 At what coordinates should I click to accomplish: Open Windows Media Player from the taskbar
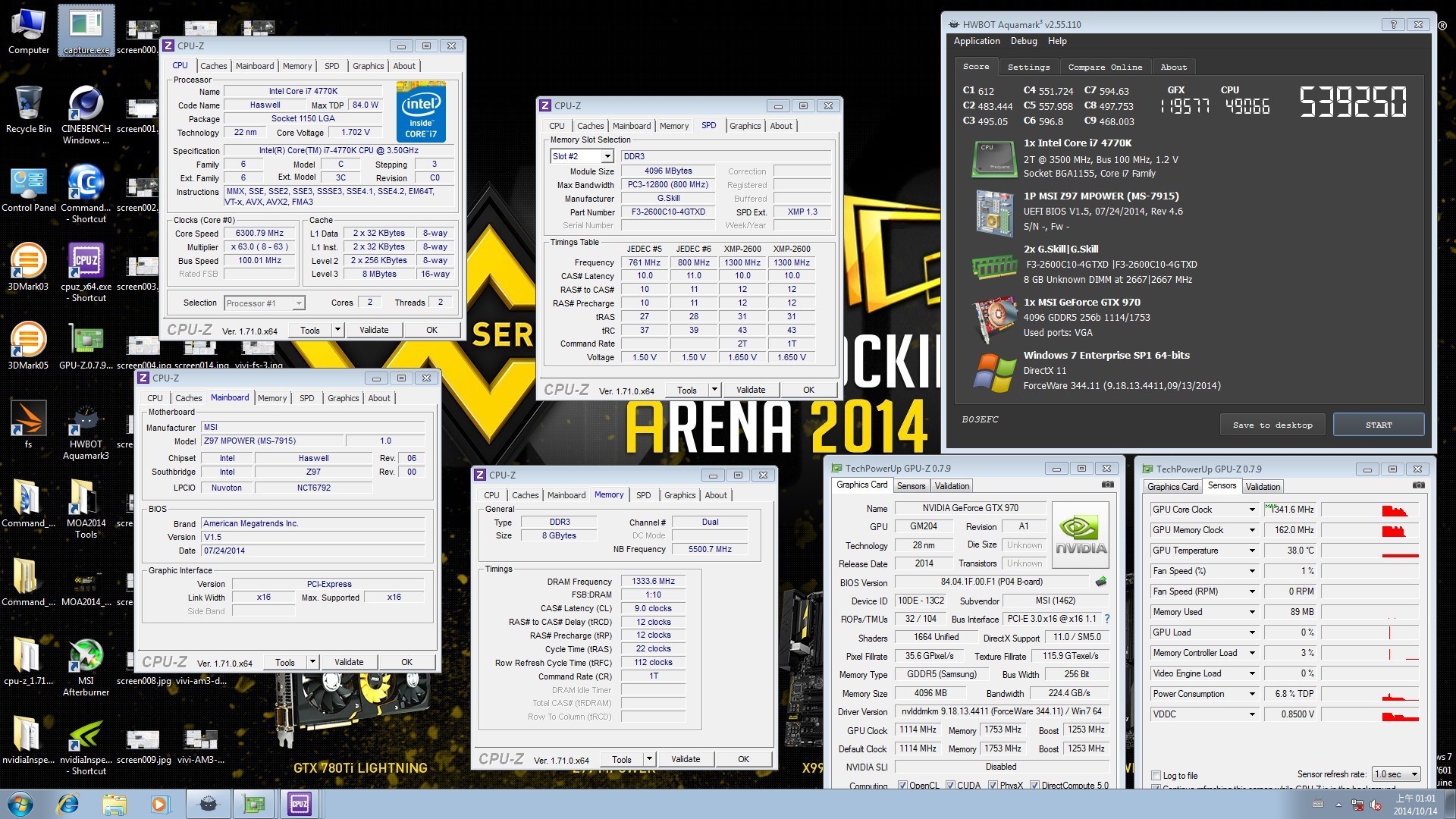pyautogui.click(x=160, y=803)
